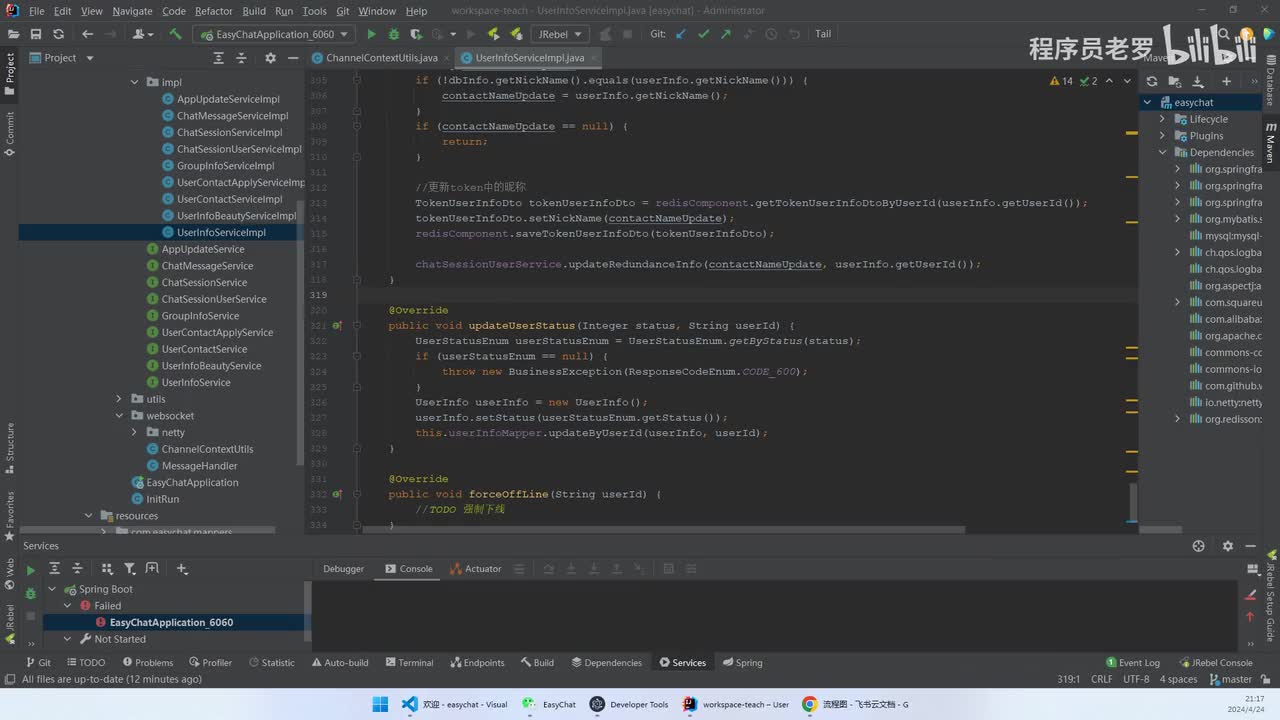Screen dimensions: 1280x720
Task: Expand the Maven Lifecycle node
Action: coord(1163,119)
